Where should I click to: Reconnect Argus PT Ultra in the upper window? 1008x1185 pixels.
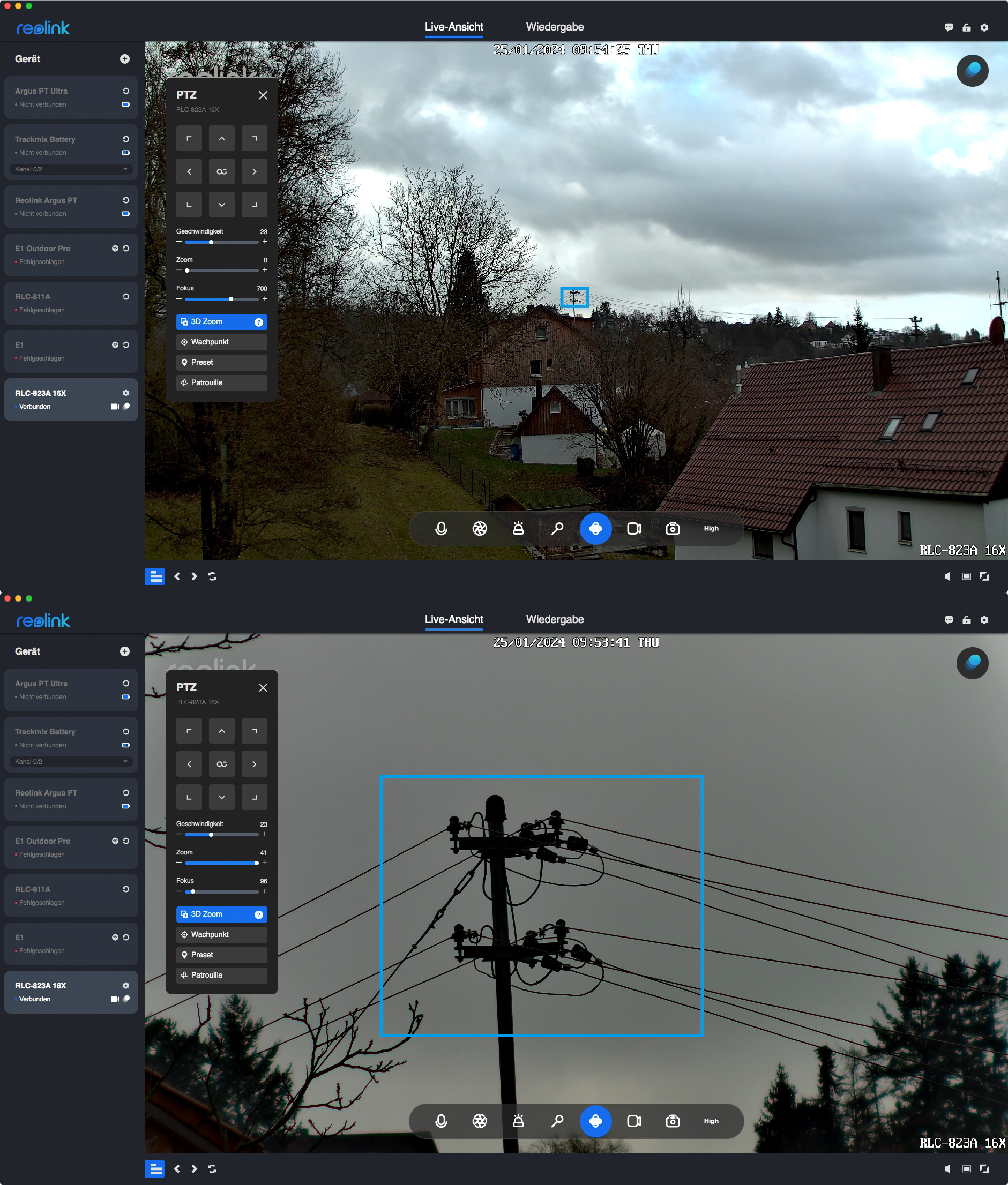[x=126, y=91]
